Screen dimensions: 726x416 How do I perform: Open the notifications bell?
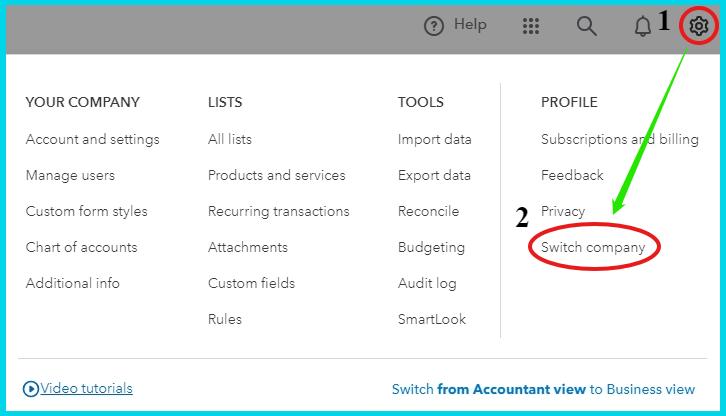click(643, 26)
